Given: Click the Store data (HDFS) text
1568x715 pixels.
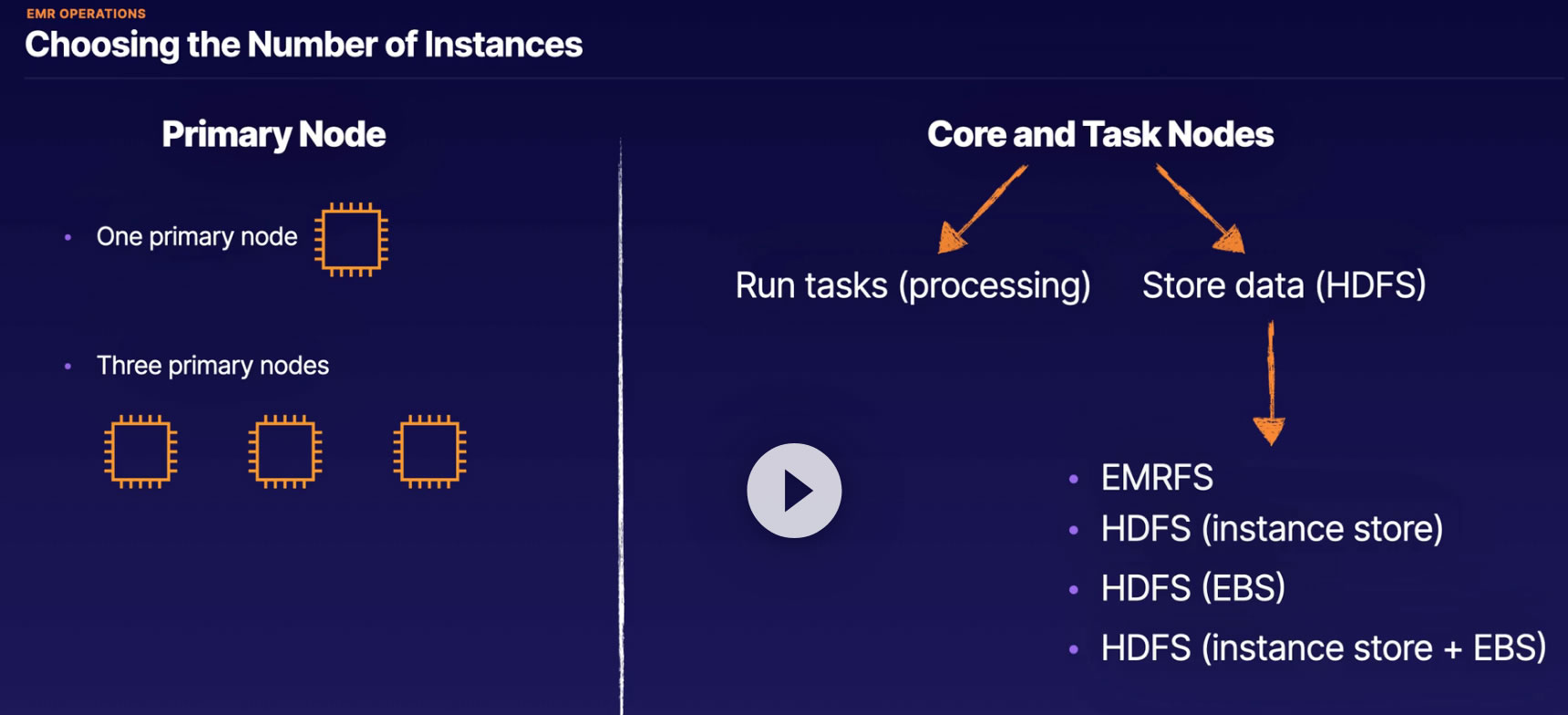Looking at the screenshot, I should [1284, 285].
